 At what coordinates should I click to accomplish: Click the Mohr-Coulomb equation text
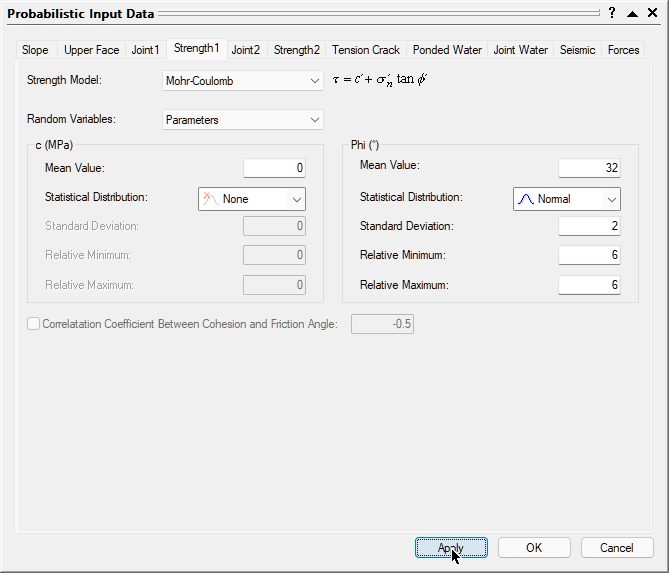pos(380,79)
